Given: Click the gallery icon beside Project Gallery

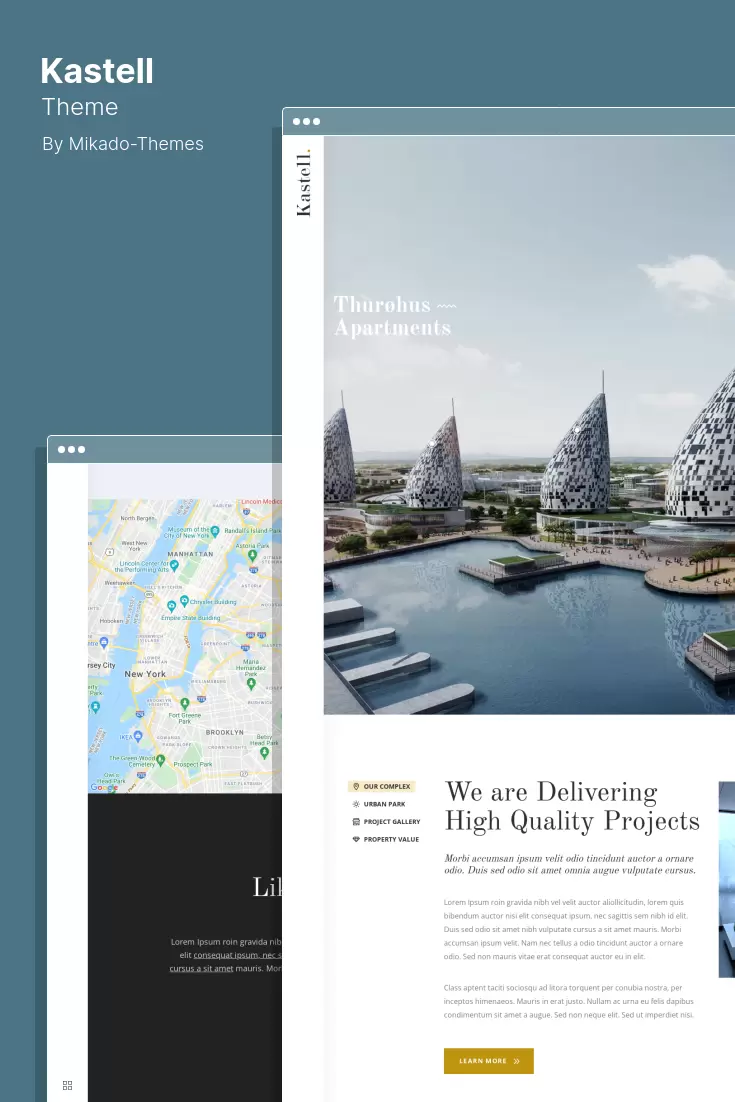Looking at the screenshot, I should pos(356,822).
